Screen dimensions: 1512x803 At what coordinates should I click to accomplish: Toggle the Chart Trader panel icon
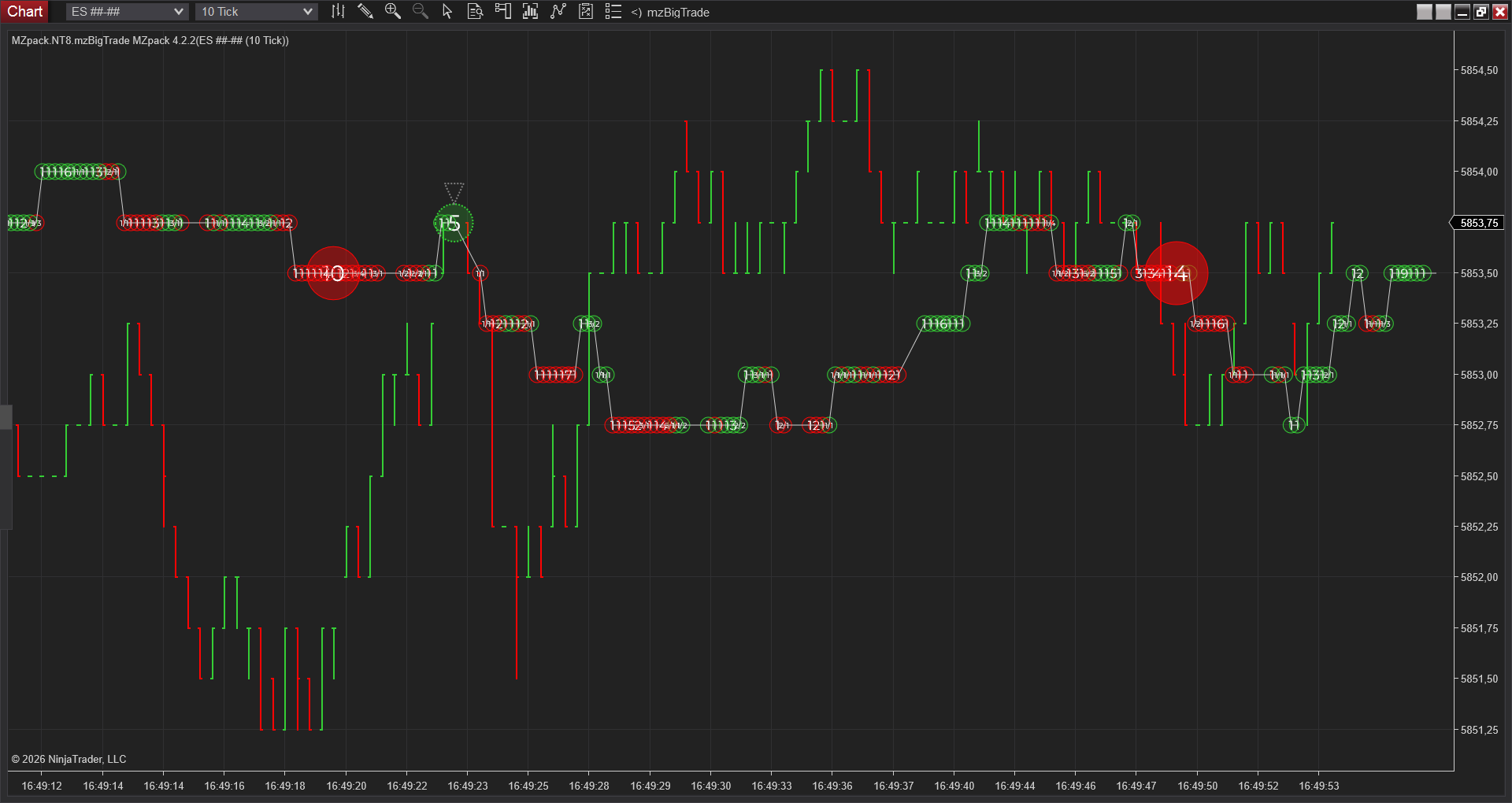pyautogui.click(x=502, y=11)
